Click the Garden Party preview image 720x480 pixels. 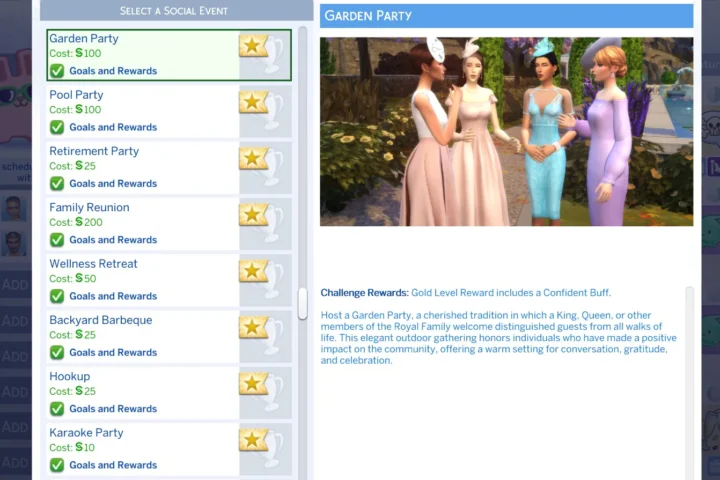(506, 131)
